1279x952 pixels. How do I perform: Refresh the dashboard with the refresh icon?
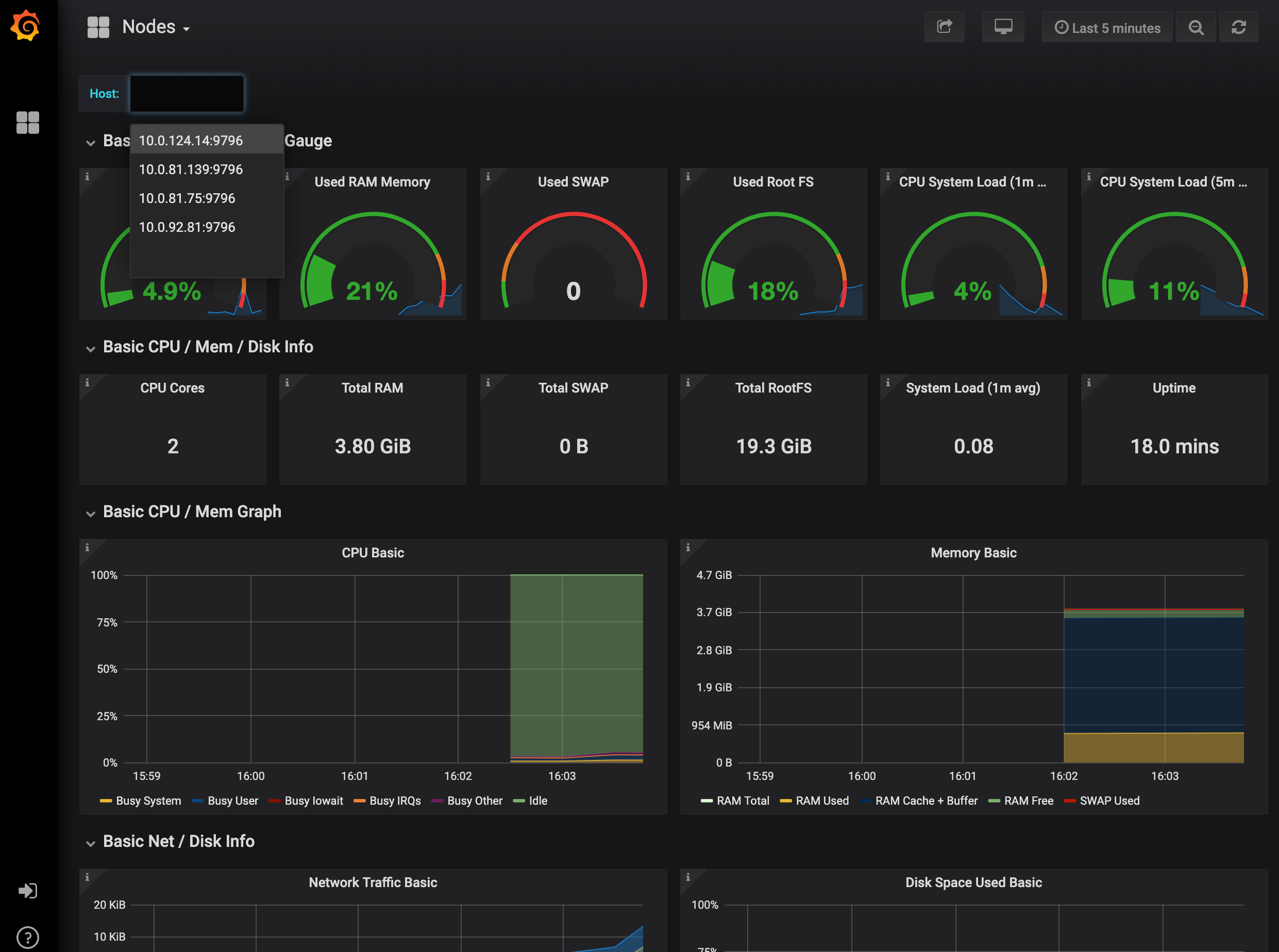point(1239,28)
